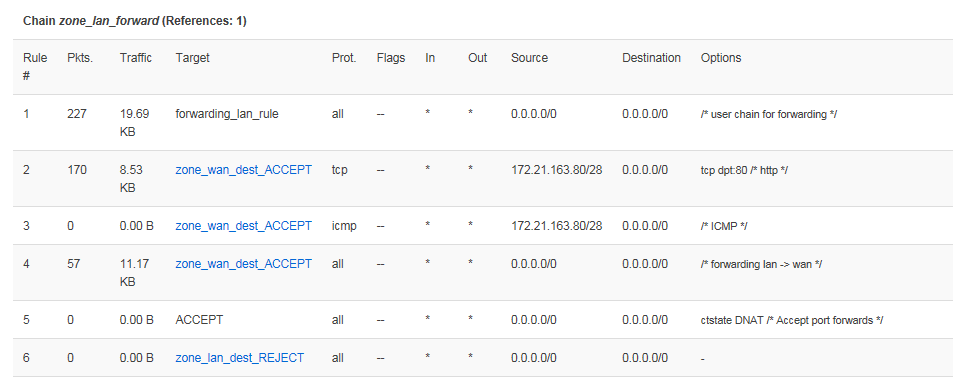Select source 172.21.163.80/28 in rule 2
962x384 pixels.
[556, 169]
